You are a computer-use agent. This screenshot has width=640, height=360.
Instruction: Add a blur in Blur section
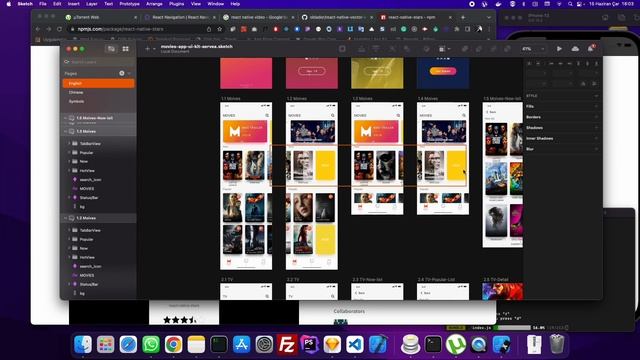[x=596, y=149]
